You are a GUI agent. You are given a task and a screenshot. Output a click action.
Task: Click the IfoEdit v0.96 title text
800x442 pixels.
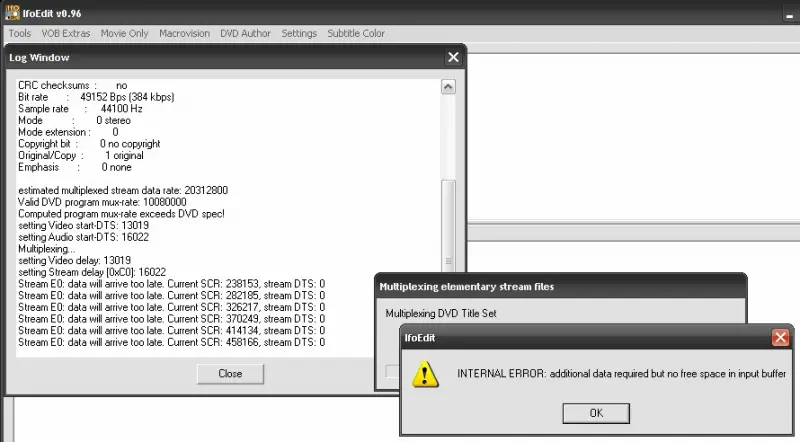tap(52, 13)
